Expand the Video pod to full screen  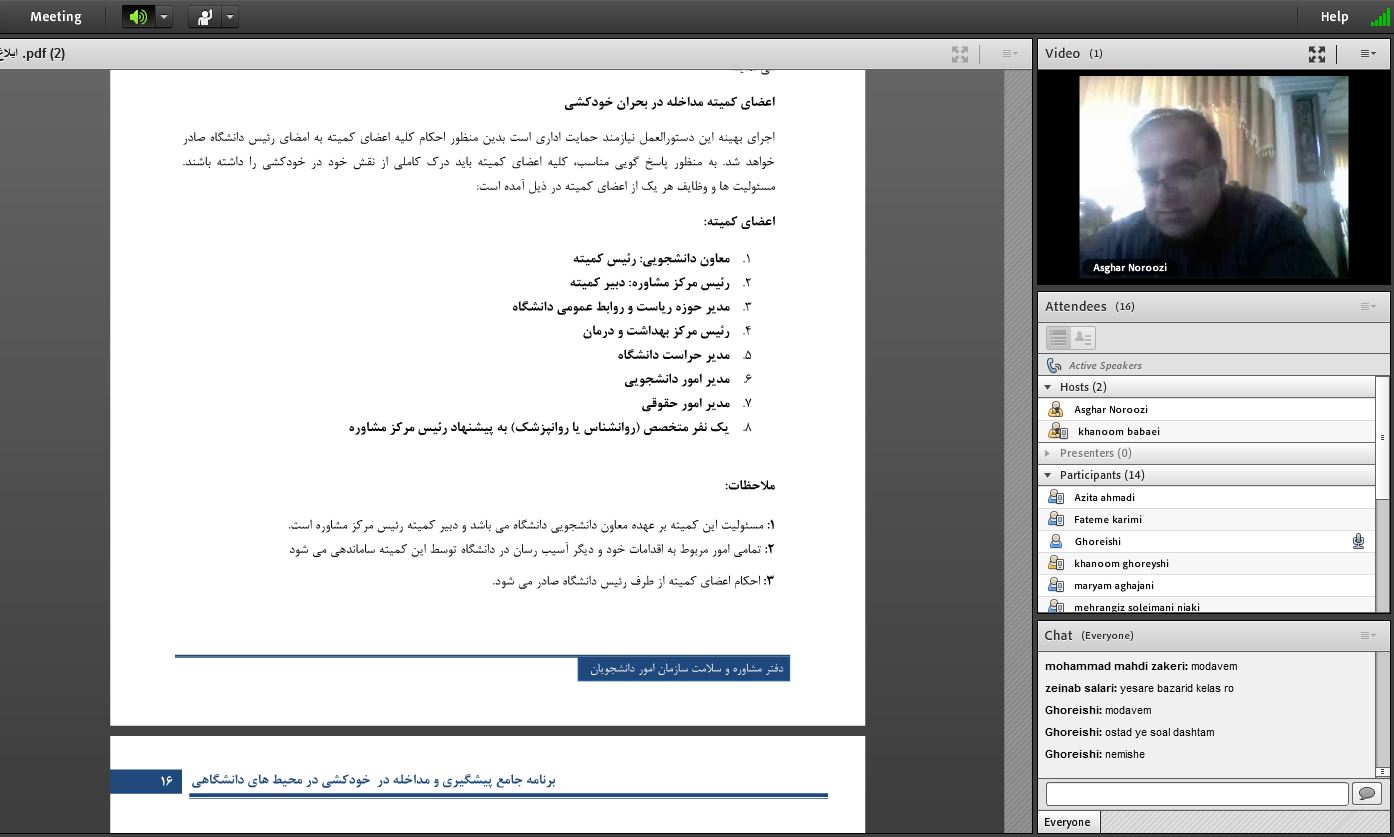pyautogui.click(x=1317, y=54)
